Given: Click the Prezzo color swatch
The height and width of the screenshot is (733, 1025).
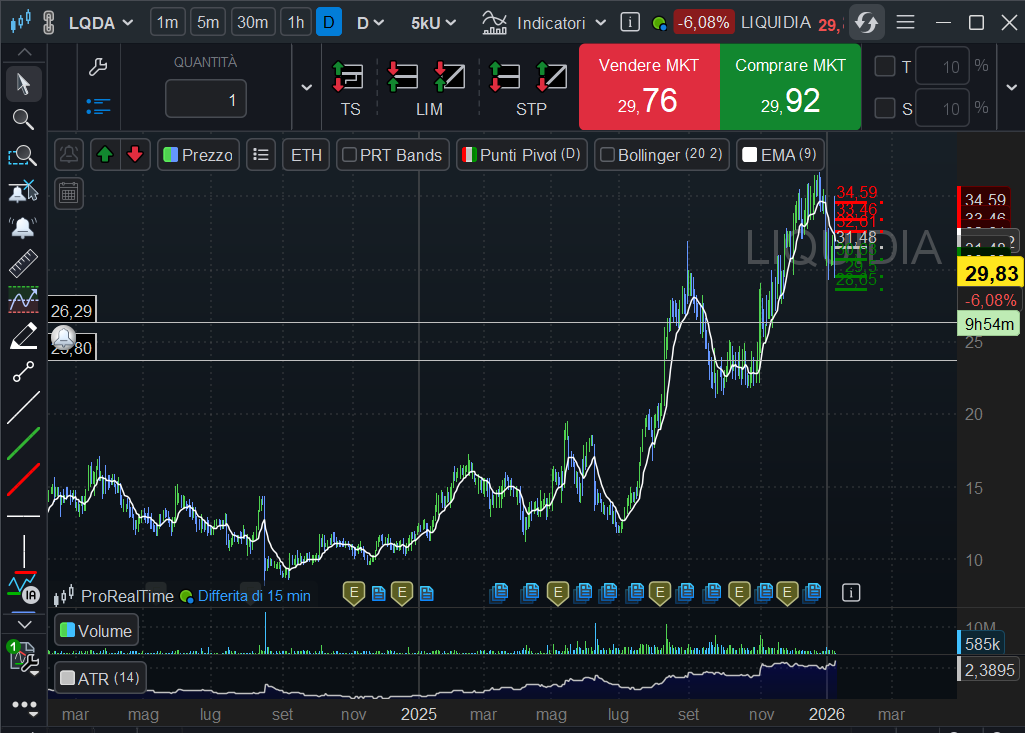Looking at the screenshot, I should (171, 155).
